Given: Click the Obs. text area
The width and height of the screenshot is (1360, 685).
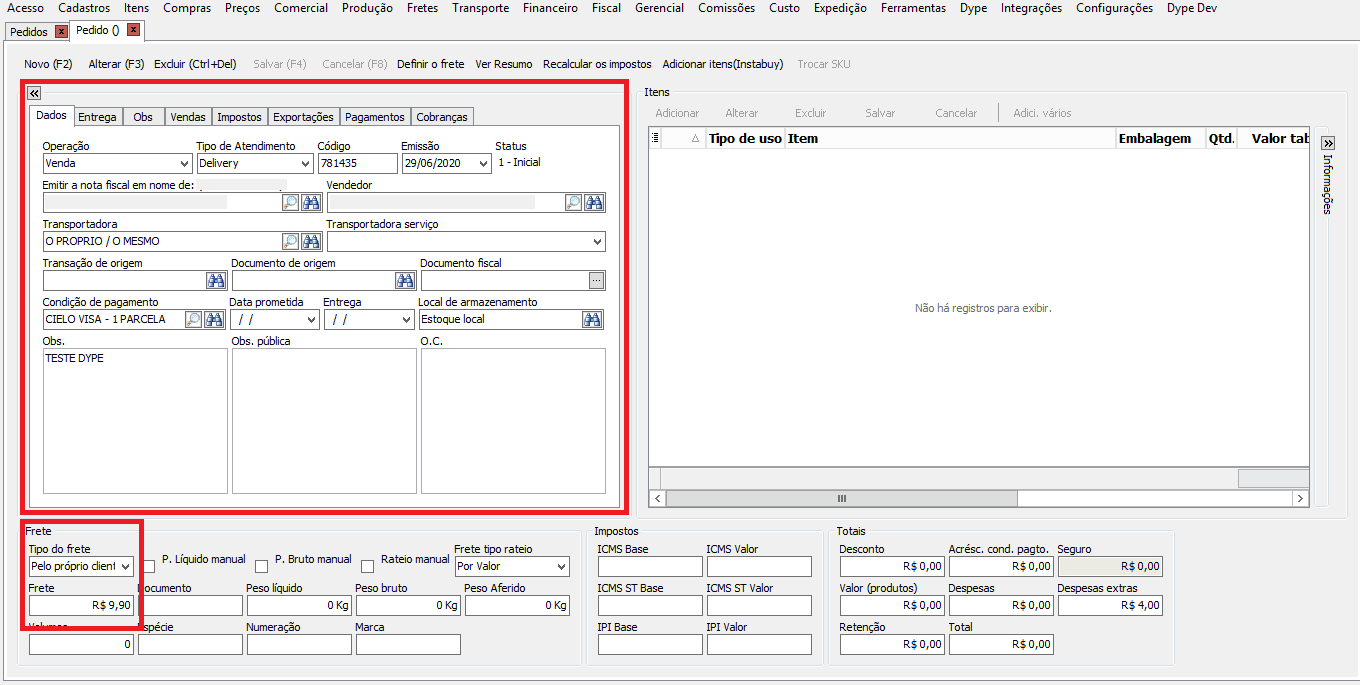Looking at the screenshot, I should pyautogui.click(x=135, y=421).
